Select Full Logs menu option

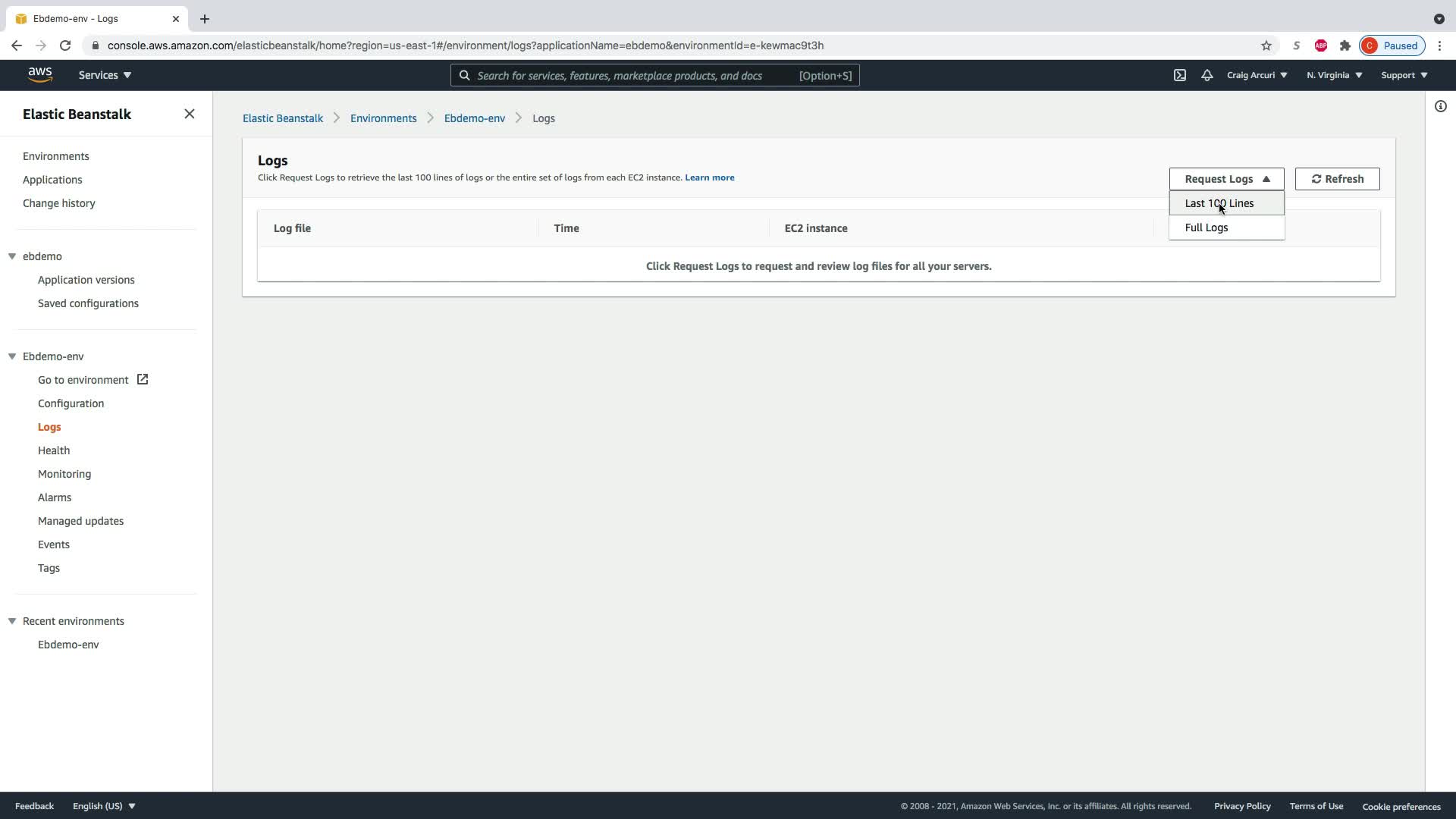(1206, 227)
